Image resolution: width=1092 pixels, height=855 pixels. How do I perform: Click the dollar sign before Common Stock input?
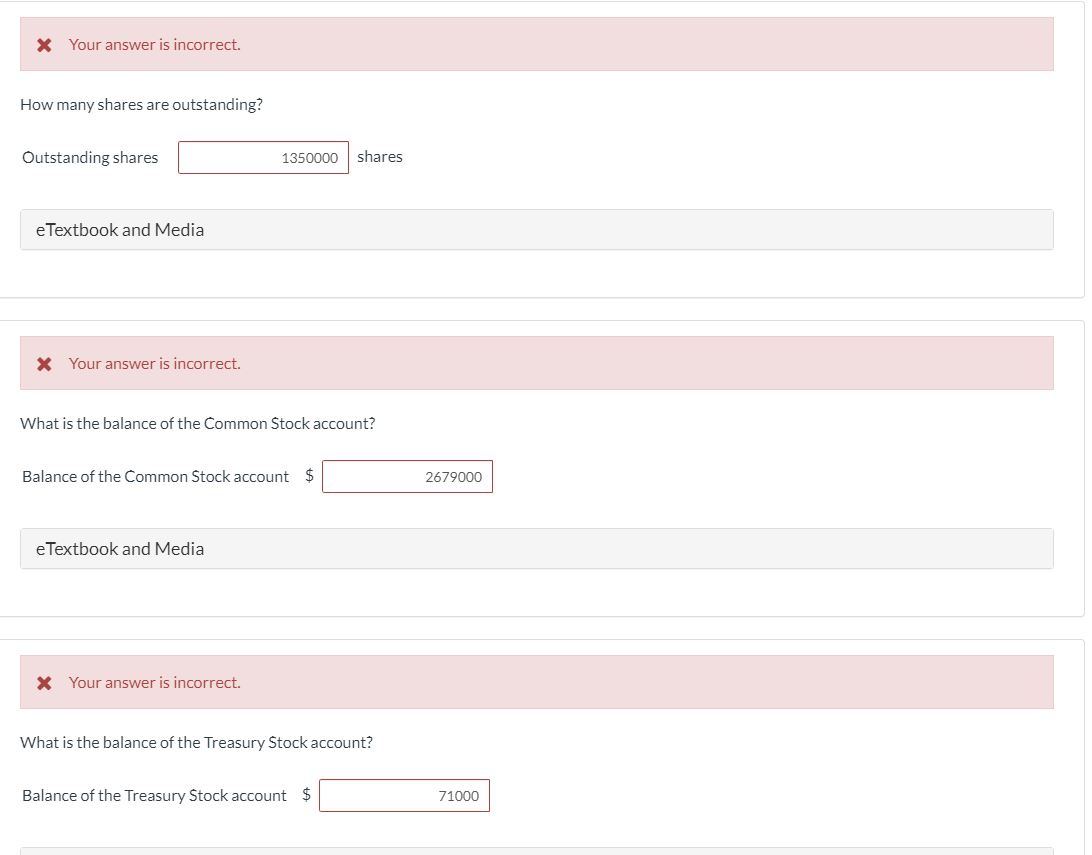point(309,476)
